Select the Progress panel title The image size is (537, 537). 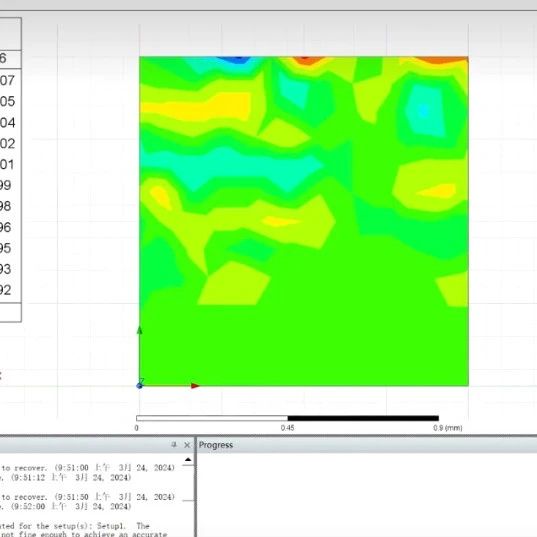coord(216,445)
